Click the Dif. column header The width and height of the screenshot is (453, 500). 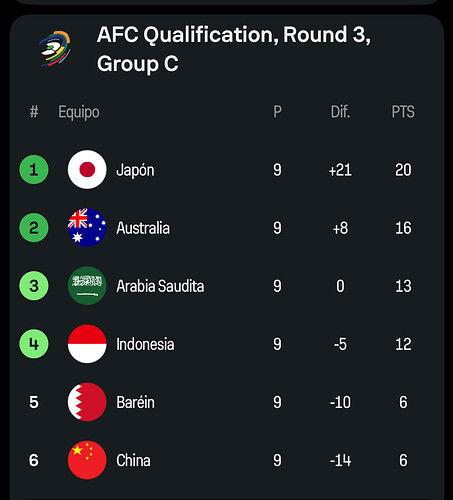click(x=340, y=112)
